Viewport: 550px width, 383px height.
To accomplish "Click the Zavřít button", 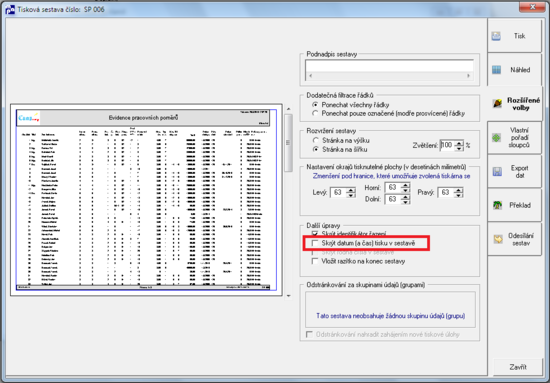I will pyautogui.click(x=518, y=367).
